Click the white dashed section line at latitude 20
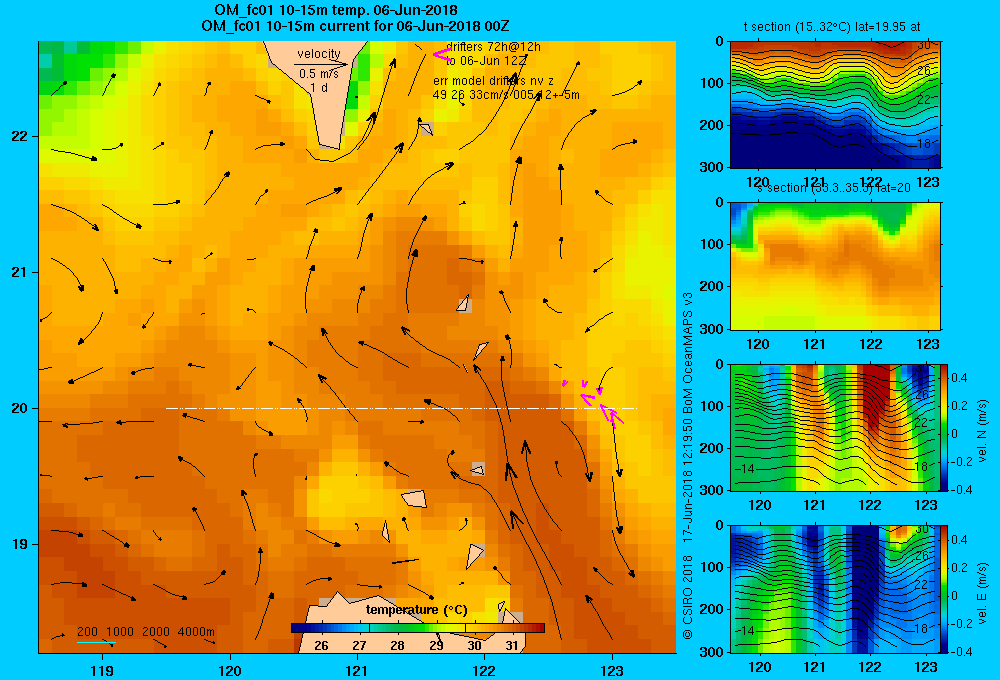The height and width of the screenshot is (680, 1000). click(x=401, y=408)
